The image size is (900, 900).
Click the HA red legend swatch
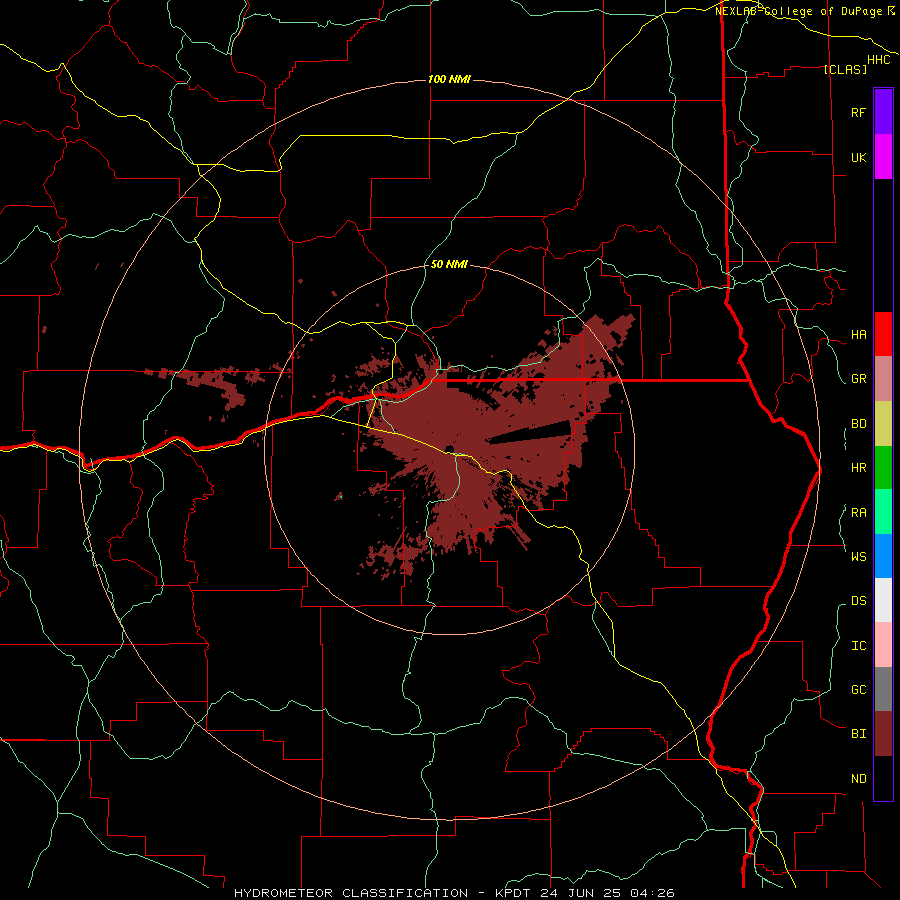pos(883,334)
